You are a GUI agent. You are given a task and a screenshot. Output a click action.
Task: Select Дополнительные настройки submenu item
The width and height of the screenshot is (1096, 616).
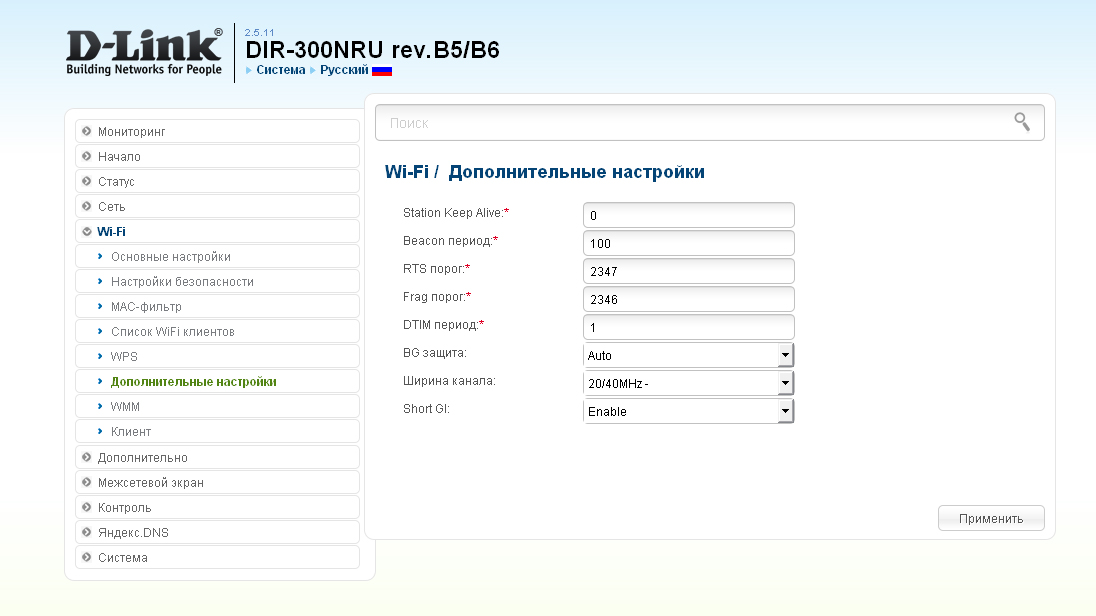(217, 382)
